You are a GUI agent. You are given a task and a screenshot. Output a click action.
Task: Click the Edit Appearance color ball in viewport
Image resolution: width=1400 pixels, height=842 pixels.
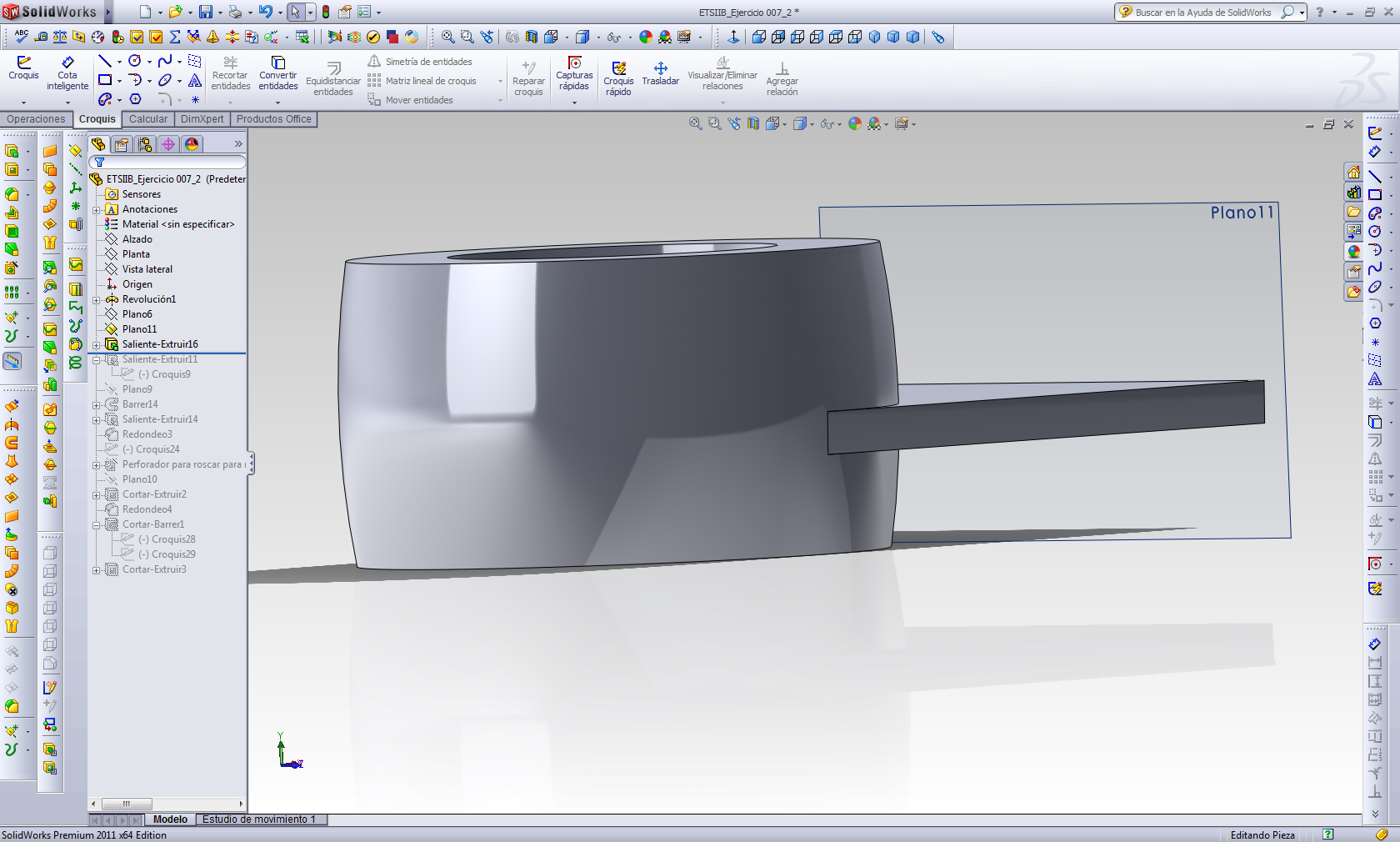coord(855,123)
